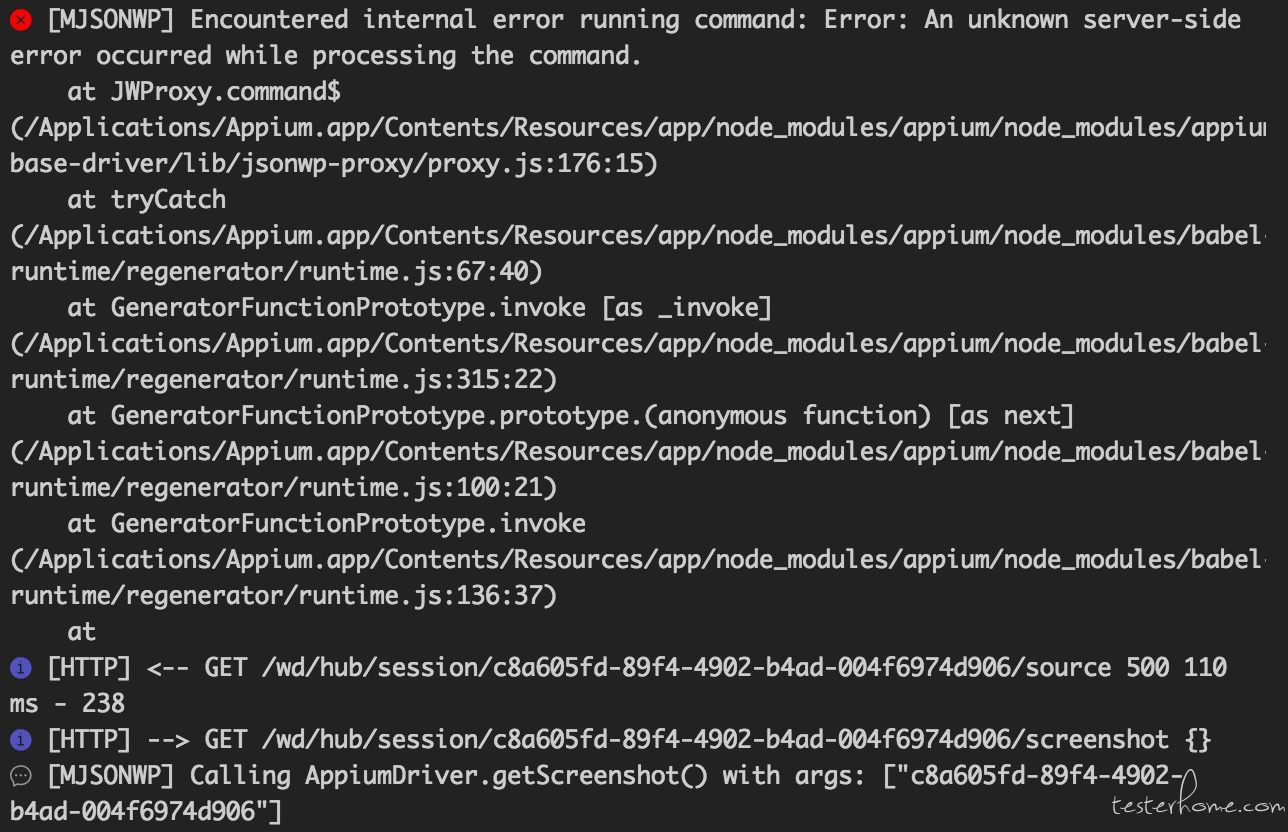This screenshot has height=832, width=1288.
Task: Click the 'at tryCatch' stack line
Action: pos(147,200)
